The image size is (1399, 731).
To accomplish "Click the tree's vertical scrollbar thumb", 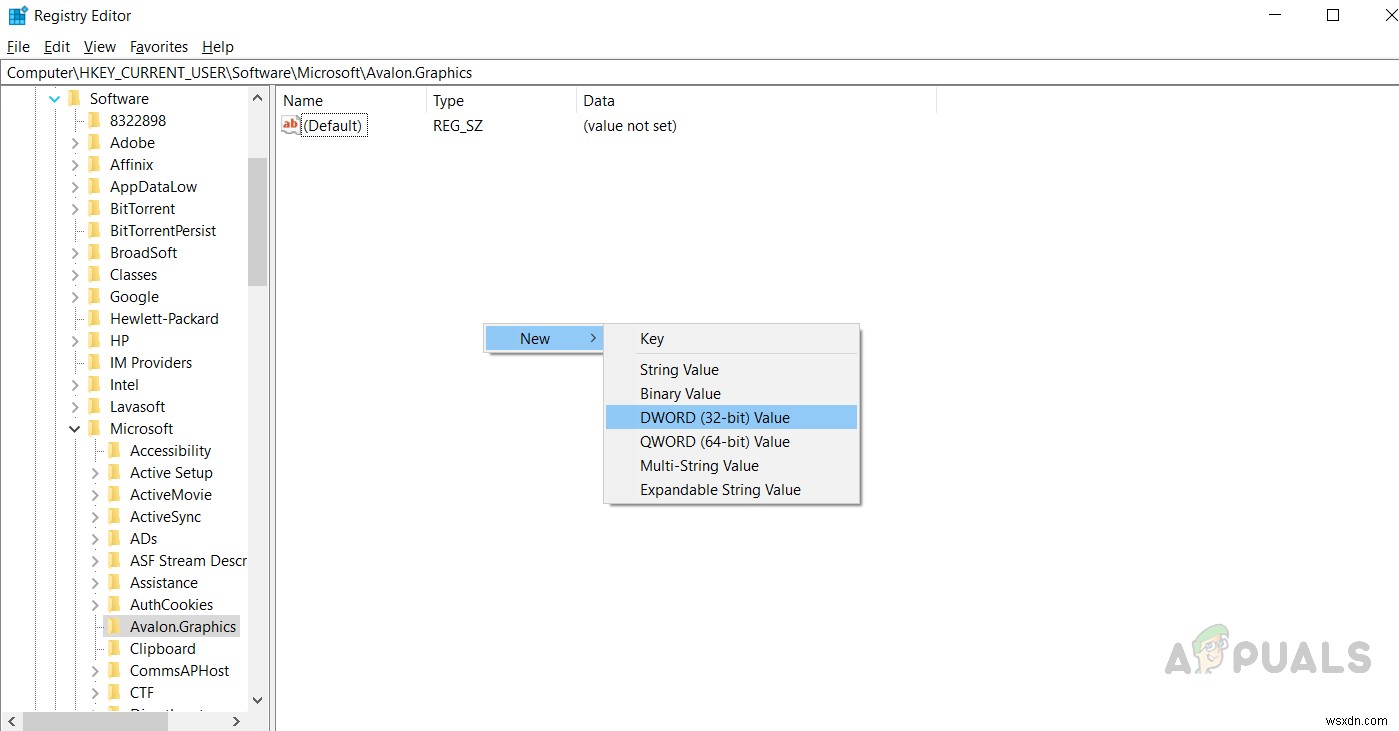I will (257, 221).
